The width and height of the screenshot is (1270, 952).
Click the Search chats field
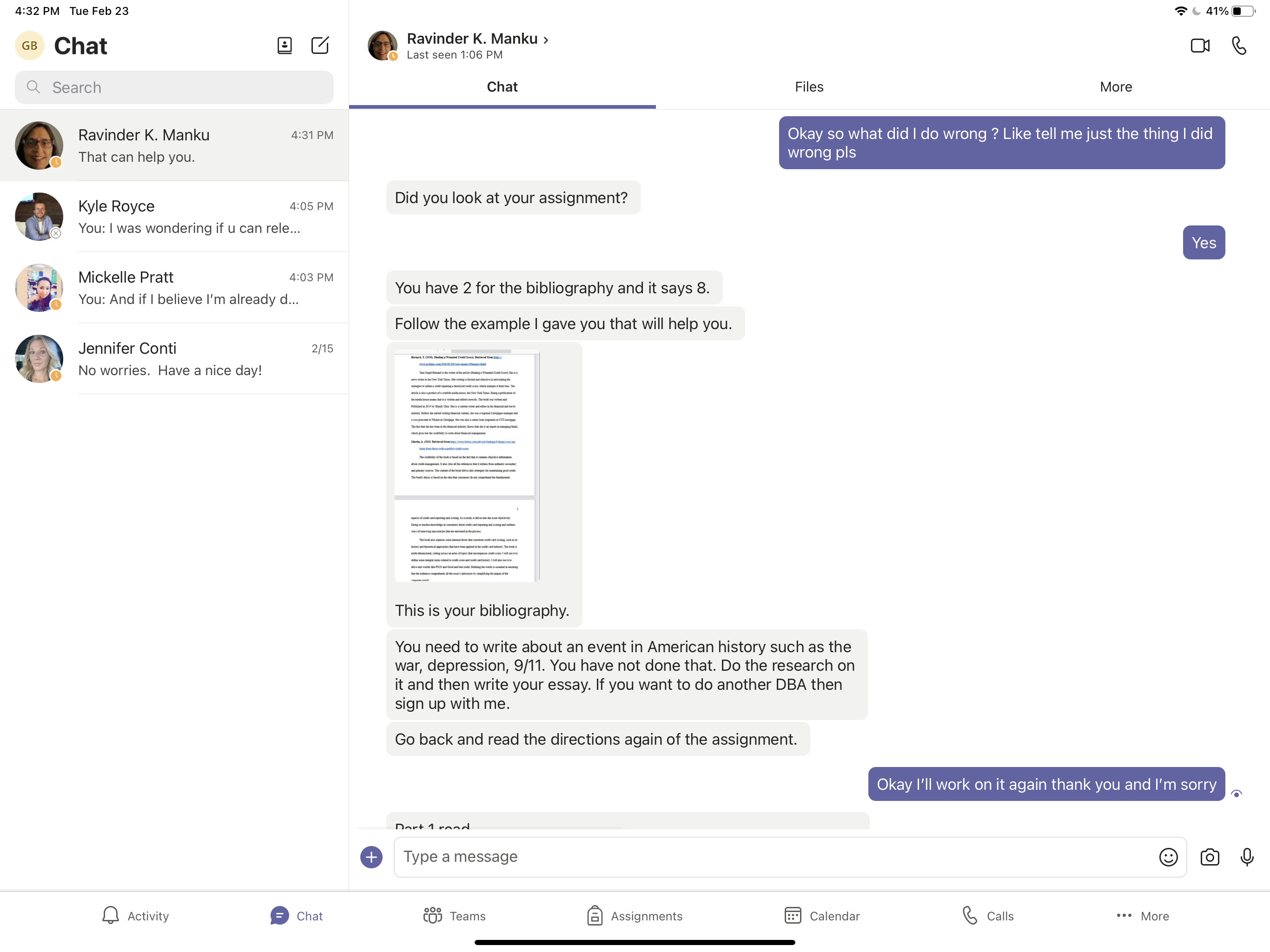point(174,87)
